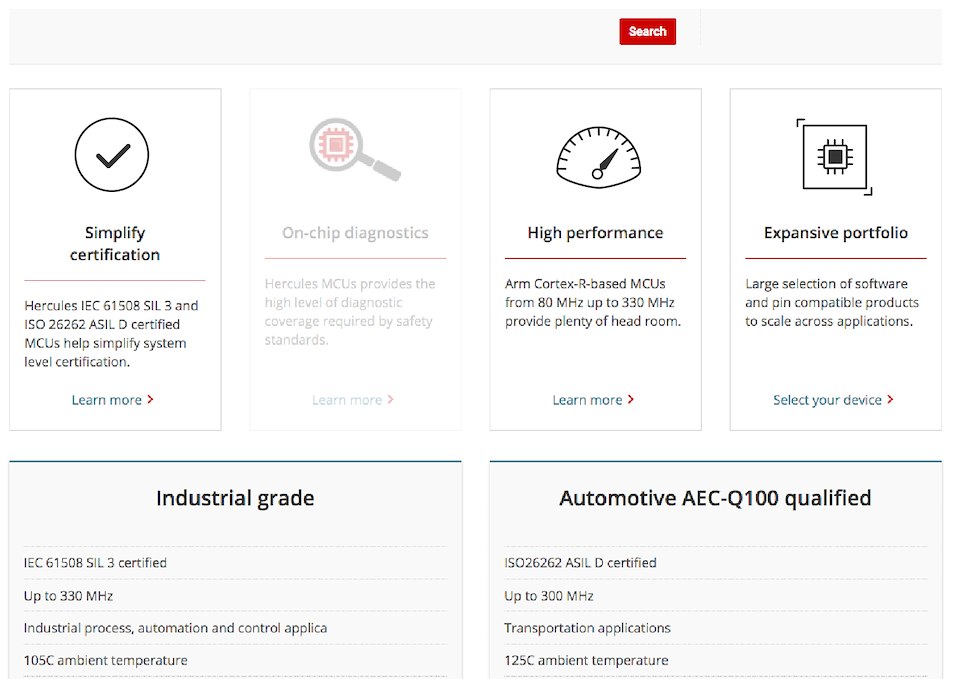Click the ISO26262 ASIL D certified row

coord(580,563)
